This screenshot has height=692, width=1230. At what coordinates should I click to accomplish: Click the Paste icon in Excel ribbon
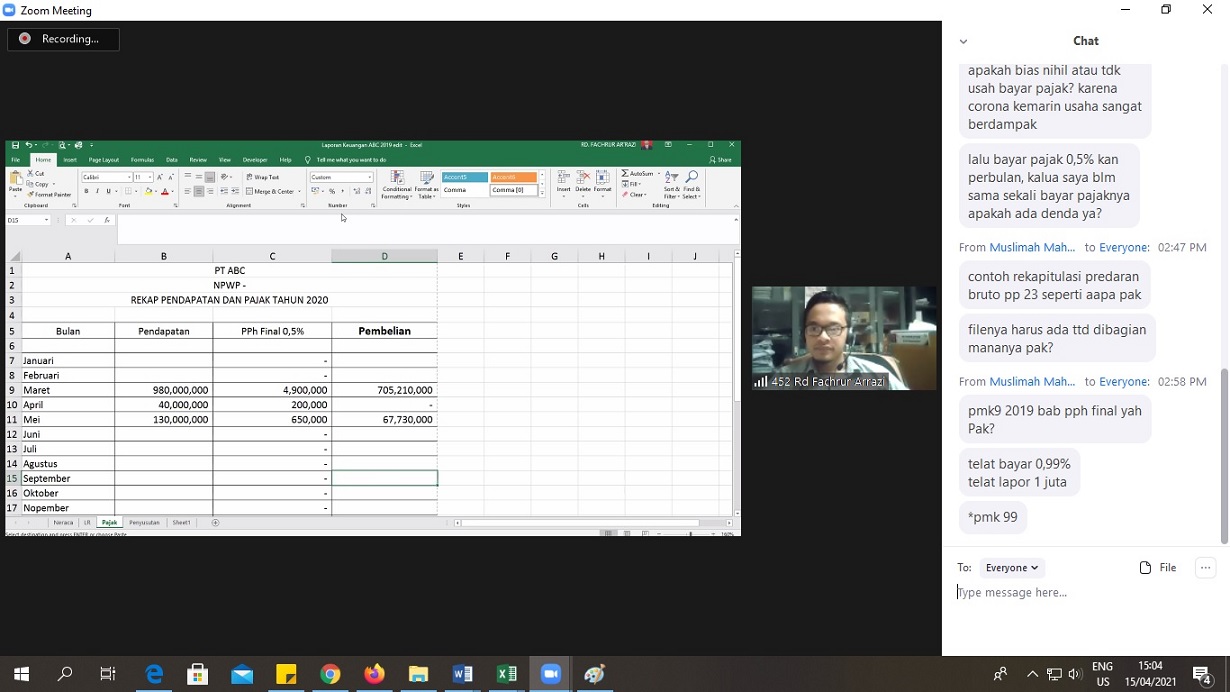click(x=15, y=180)
